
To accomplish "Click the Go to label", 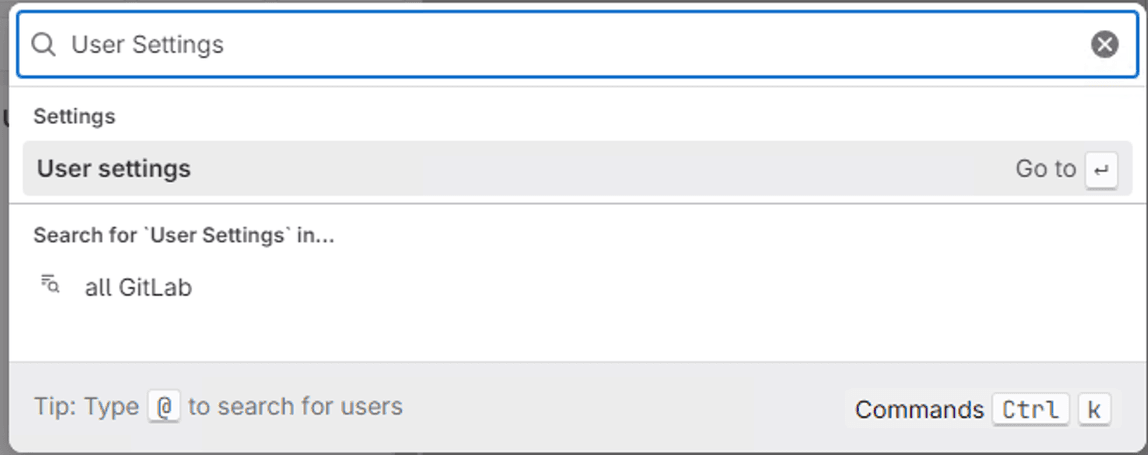I will coord(1045,169).
